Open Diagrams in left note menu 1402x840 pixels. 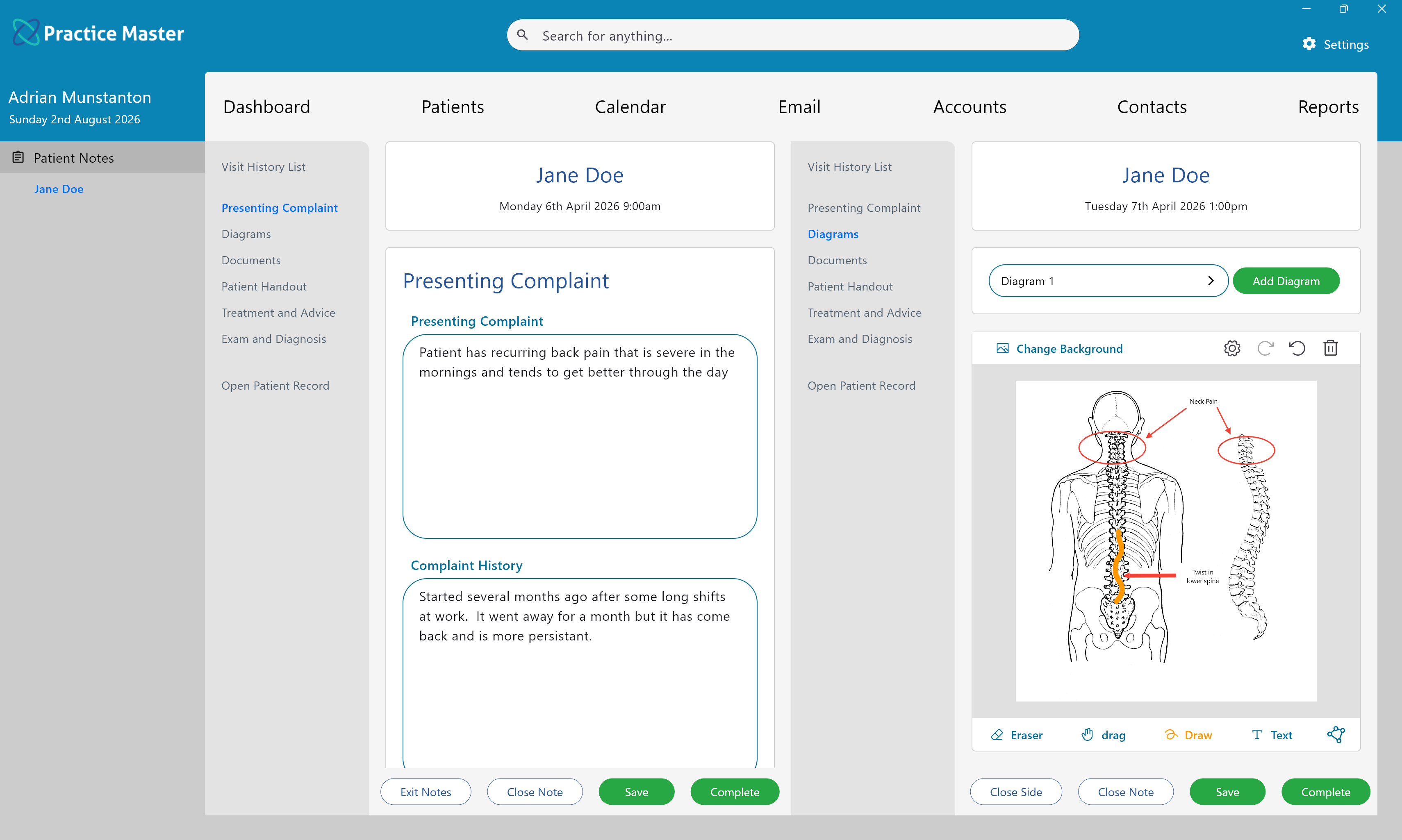246,234
